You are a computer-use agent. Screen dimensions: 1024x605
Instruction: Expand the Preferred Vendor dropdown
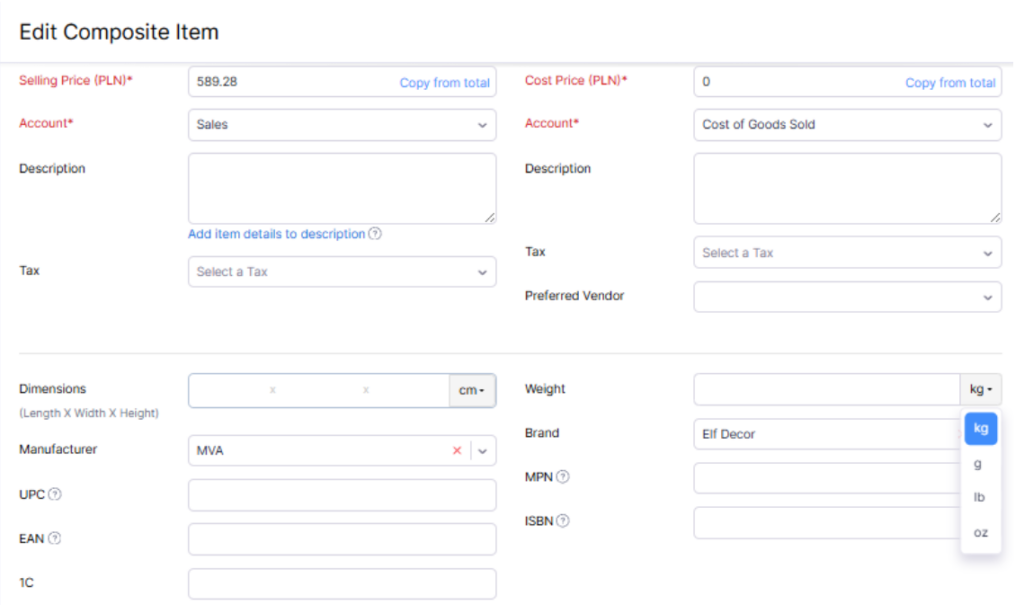(847, 297)
